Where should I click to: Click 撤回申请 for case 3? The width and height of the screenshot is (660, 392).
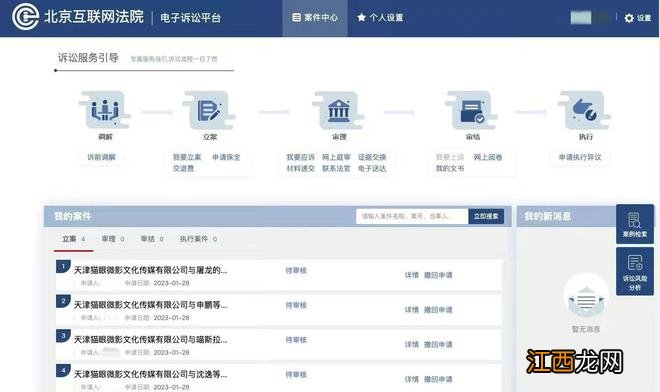click(x=438, y=344)
